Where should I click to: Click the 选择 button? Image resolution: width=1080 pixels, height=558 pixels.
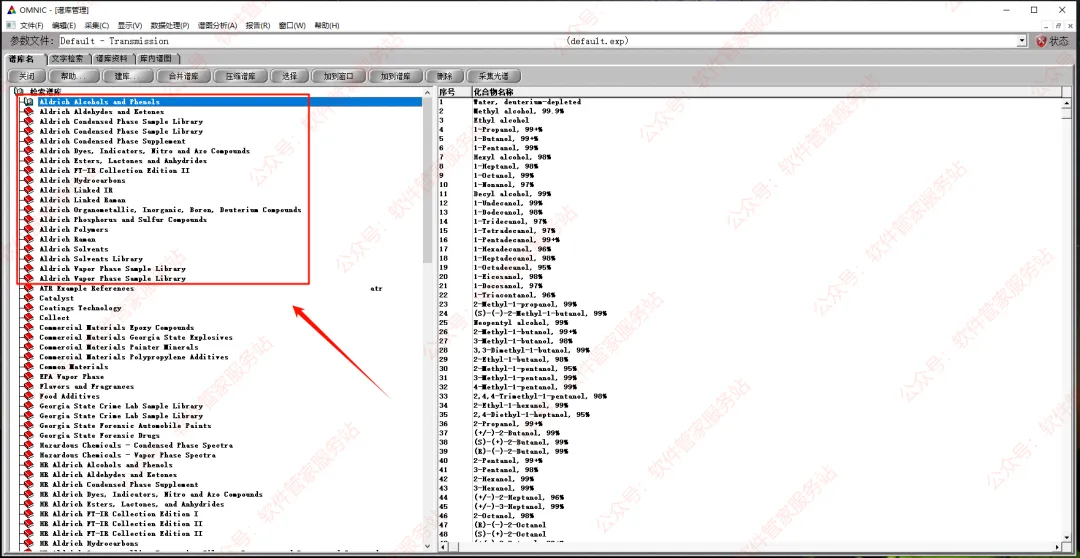click(x=289, y=76)
